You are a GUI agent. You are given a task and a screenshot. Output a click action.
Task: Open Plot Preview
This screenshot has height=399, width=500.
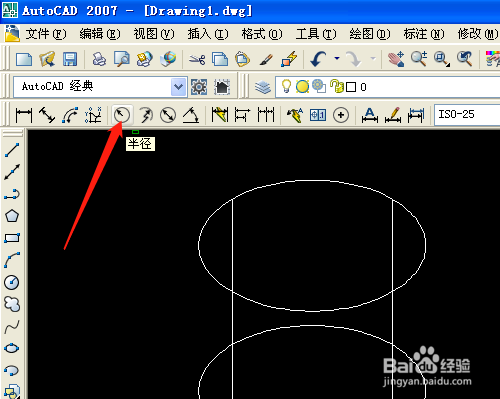click(122, 59)
